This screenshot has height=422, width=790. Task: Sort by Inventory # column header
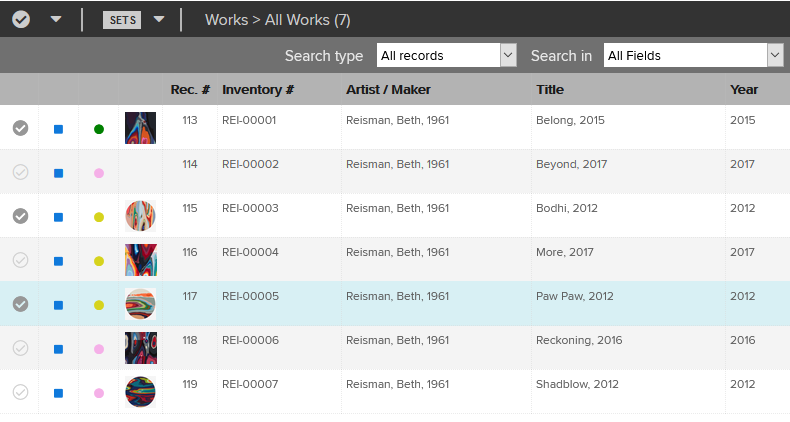(x=258, y=90)
